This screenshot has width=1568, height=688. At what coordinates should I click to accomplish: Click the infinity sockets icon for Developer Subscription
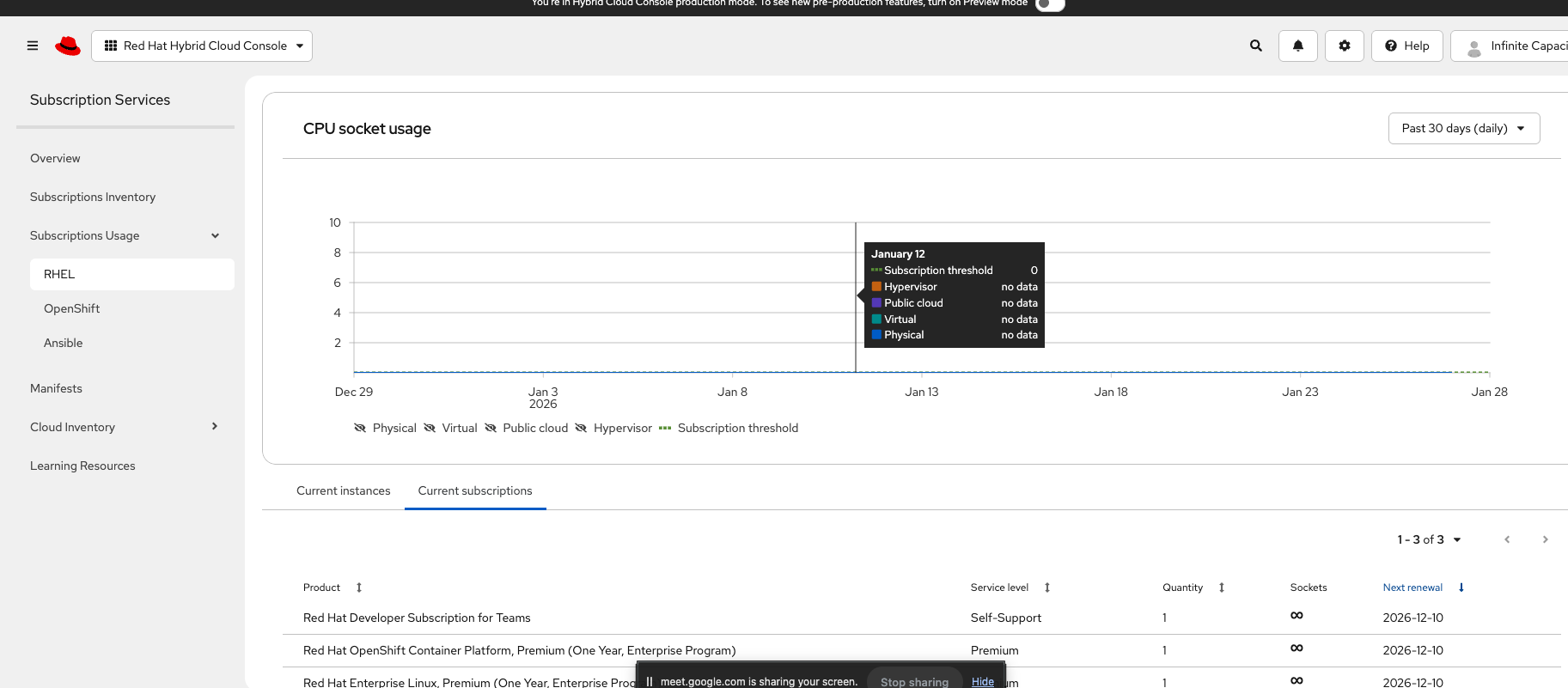coord(1296,615)
